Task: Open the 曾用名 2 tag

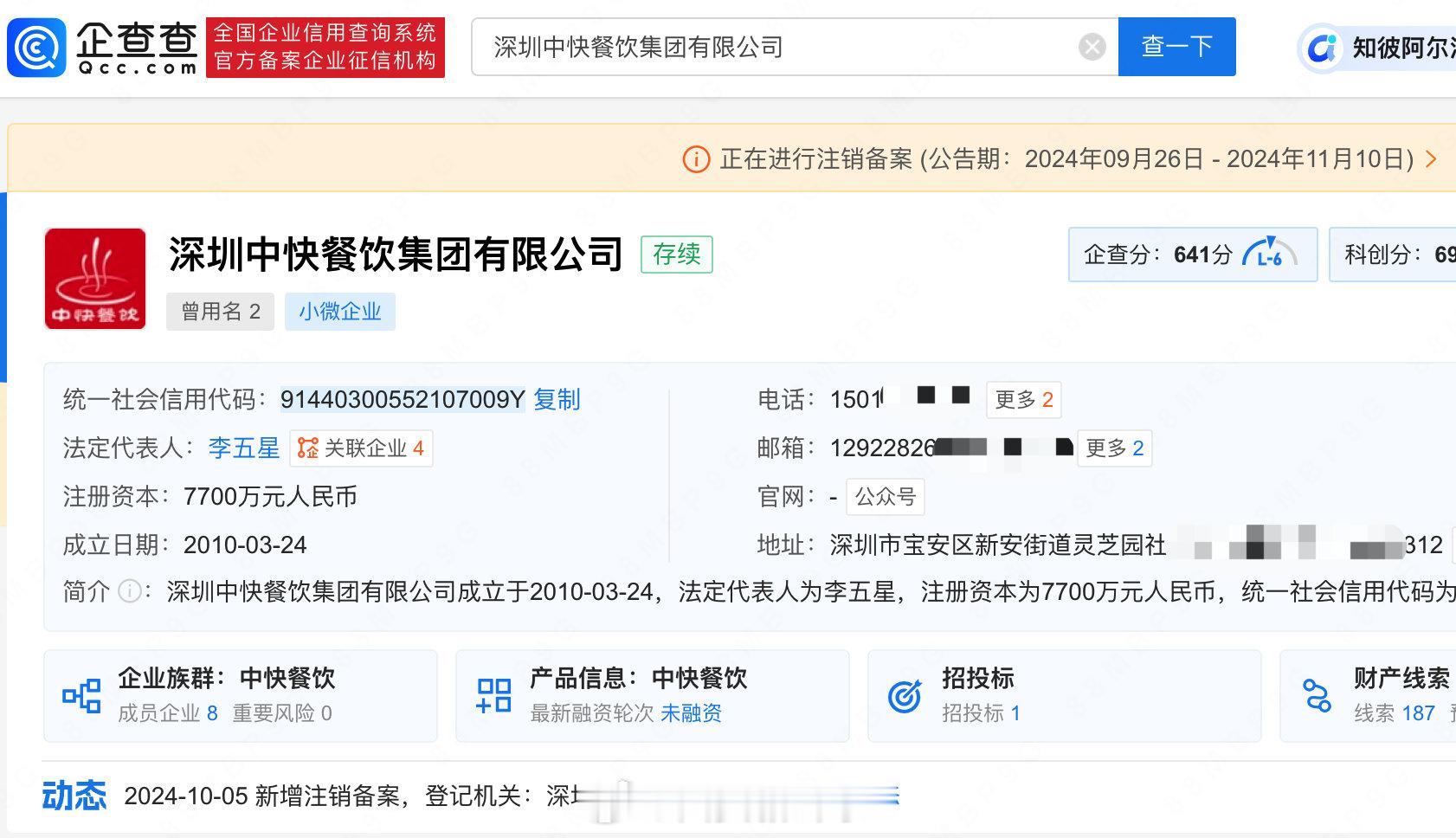Action: coord(220,312)
